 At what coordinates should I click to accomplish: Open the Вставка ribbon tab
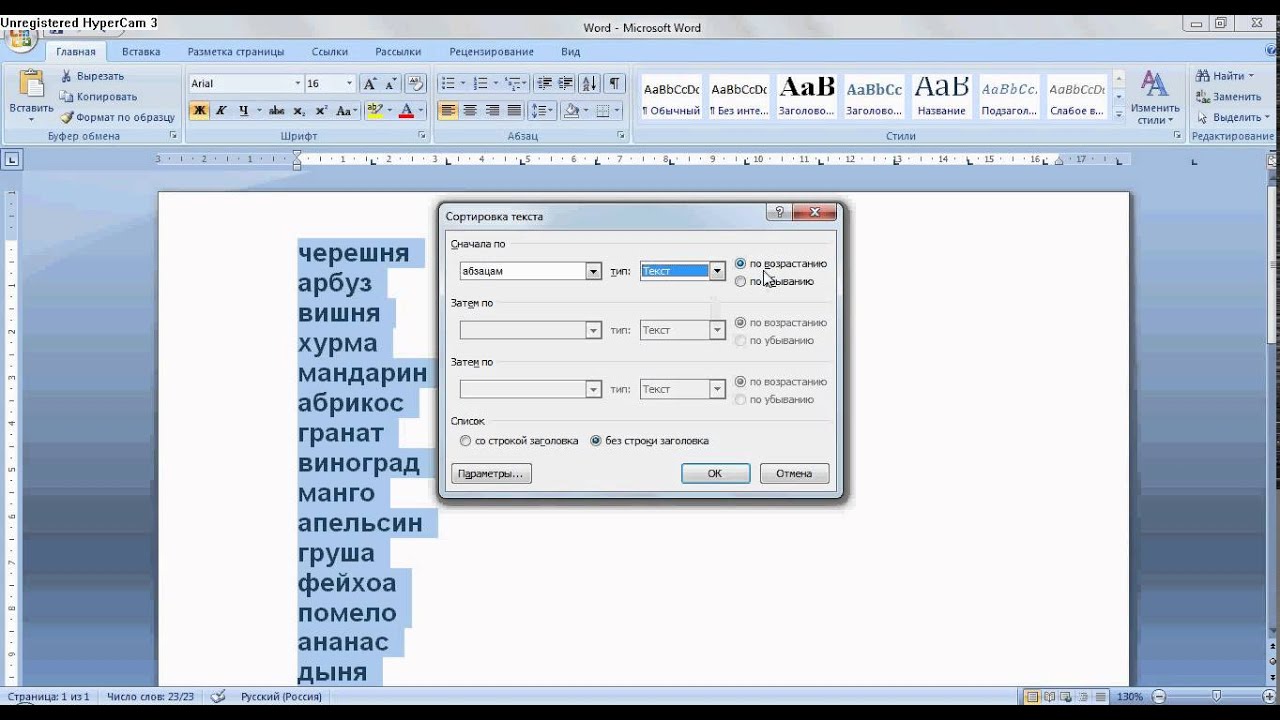click(x=141, y=52)
